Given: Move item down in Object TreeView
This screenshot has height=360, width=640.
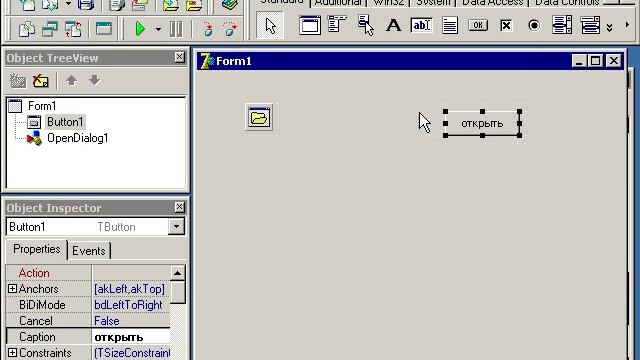Looking at the screenshot, I should [x=94, y=80].
